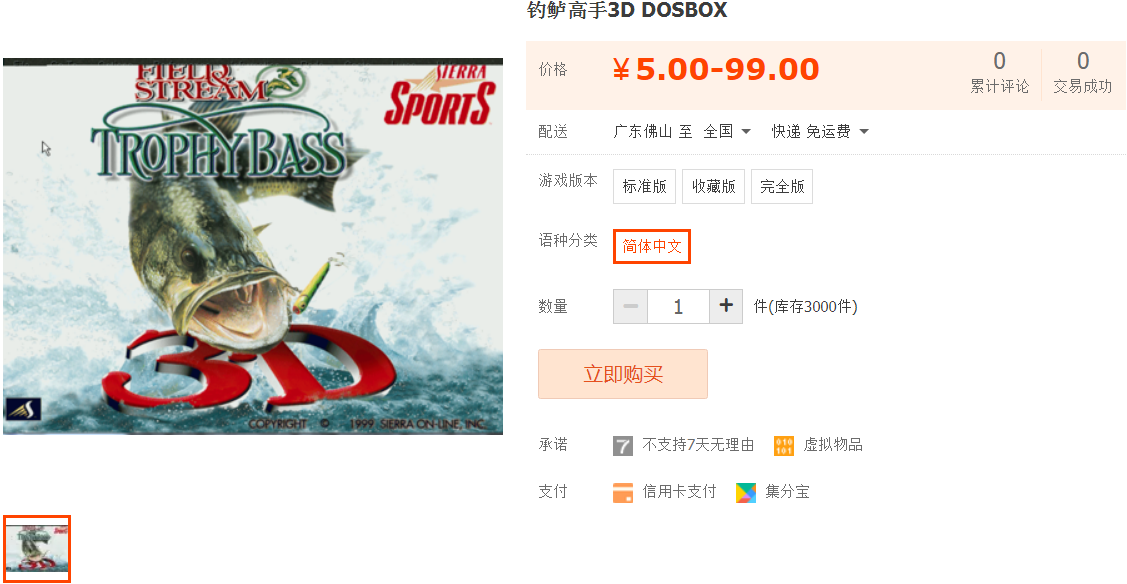Open the 累计评论 review count
Image resolution: width=1127 pixels, height=584 pixels.
click(999, 73)
